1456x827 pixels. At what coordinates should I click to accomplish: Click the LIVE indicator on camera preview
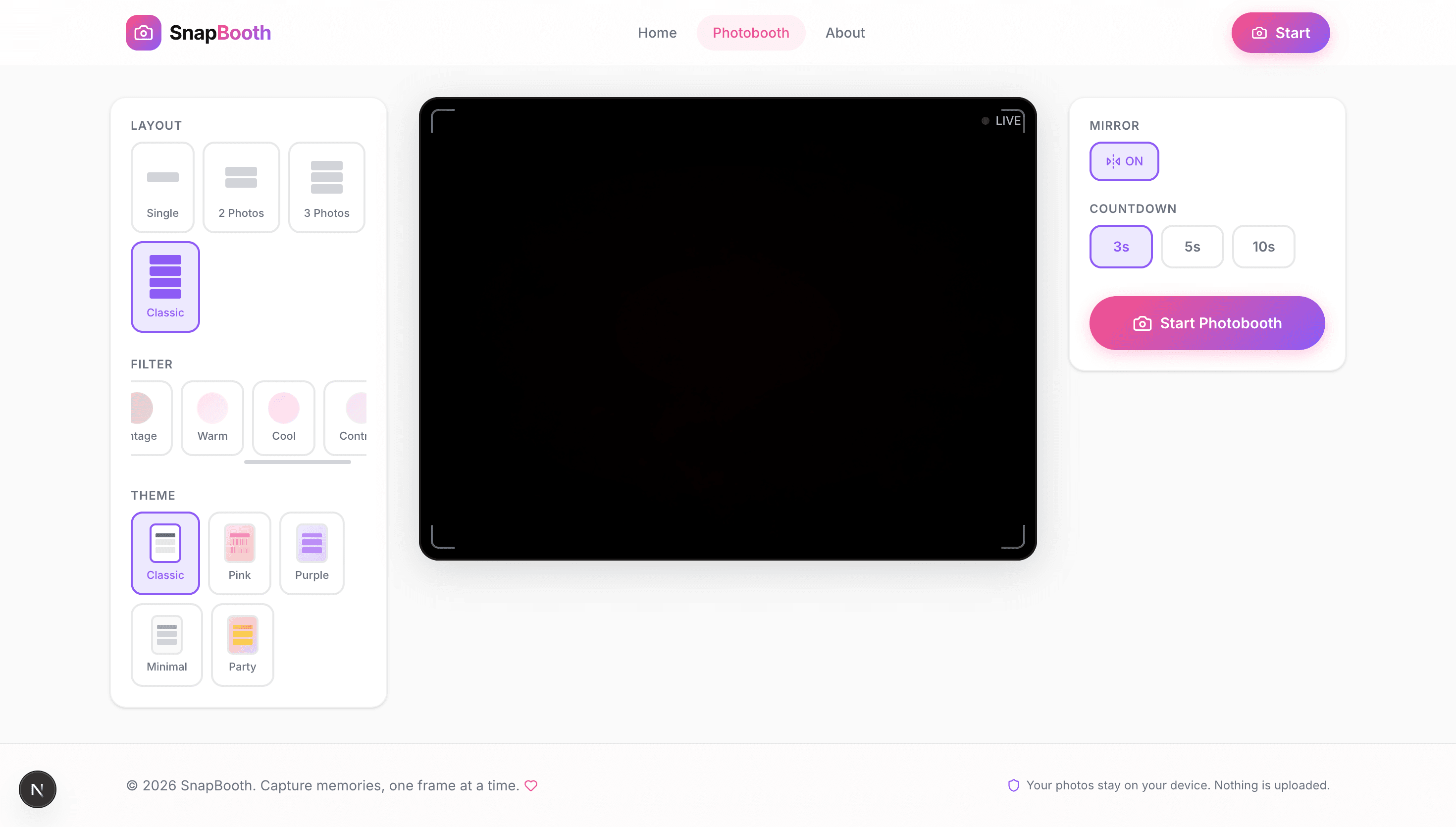1001,120
